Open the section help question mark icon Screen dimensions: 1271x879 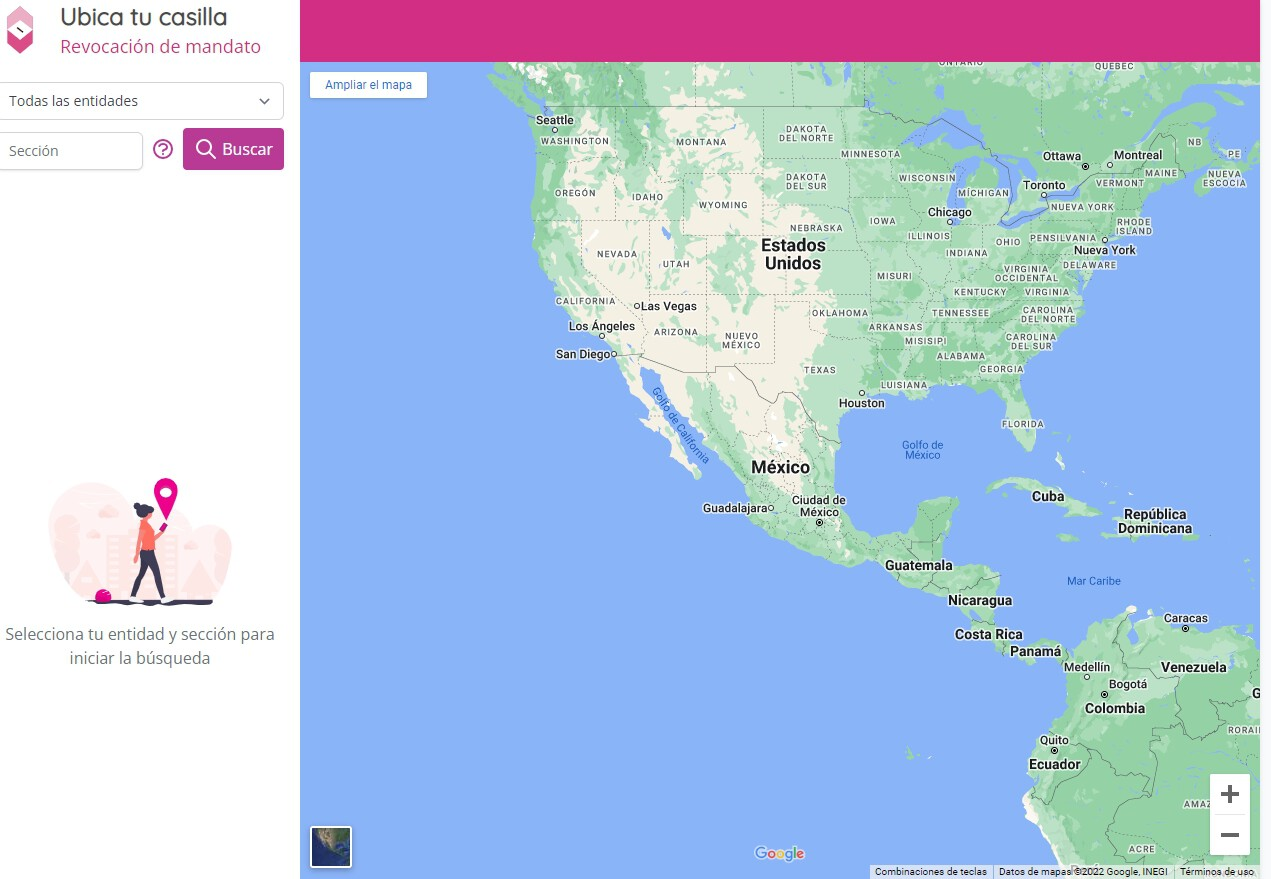(163, 150)
